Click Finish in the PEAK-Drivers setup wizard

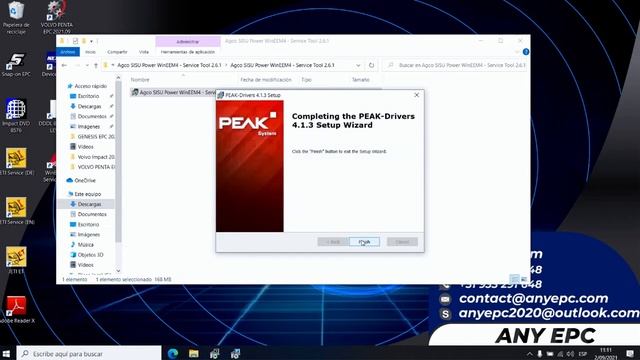pos(364,242)
